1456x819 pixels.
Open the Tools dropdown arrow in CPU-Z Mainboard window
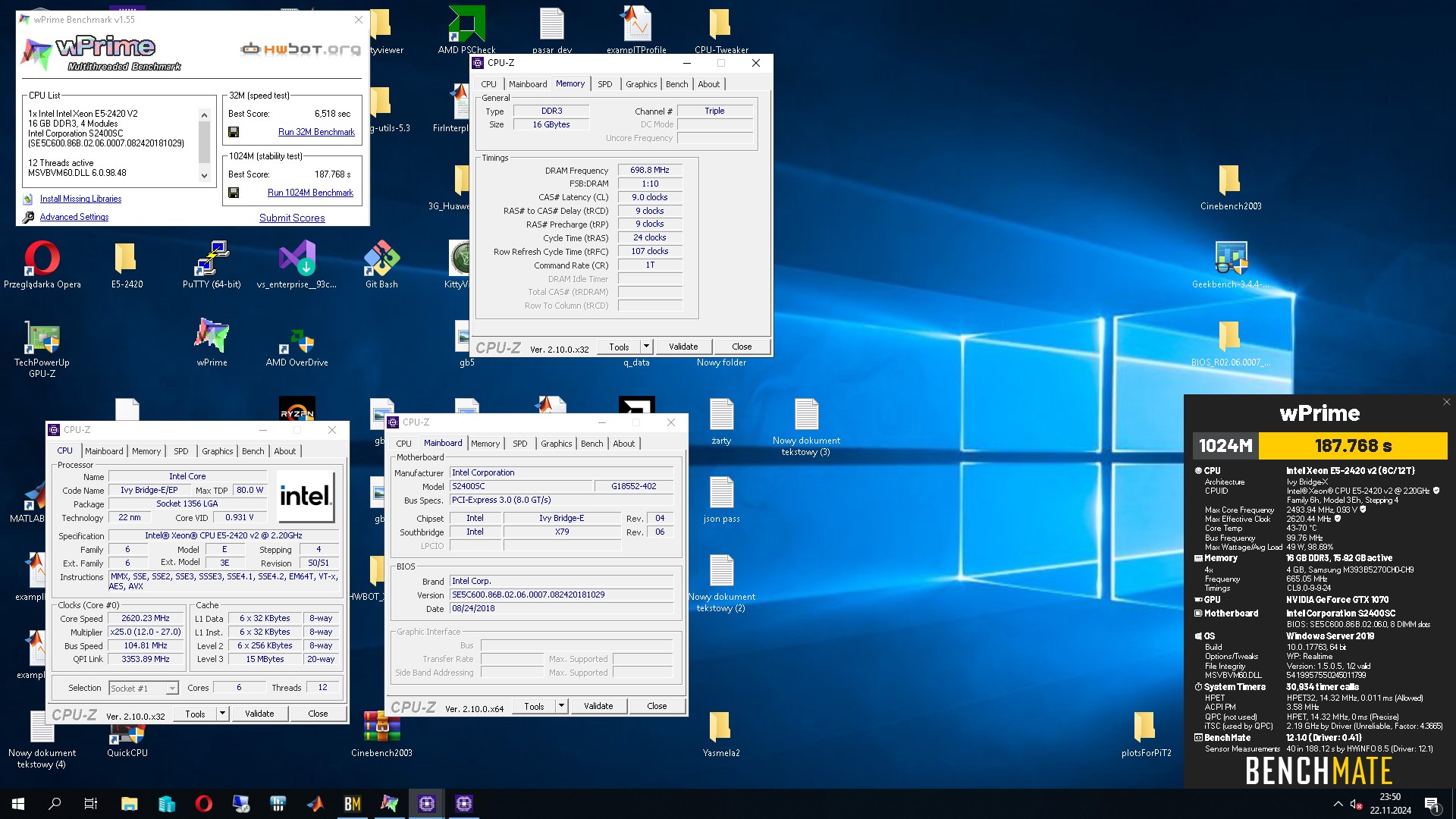click(561, 706)
